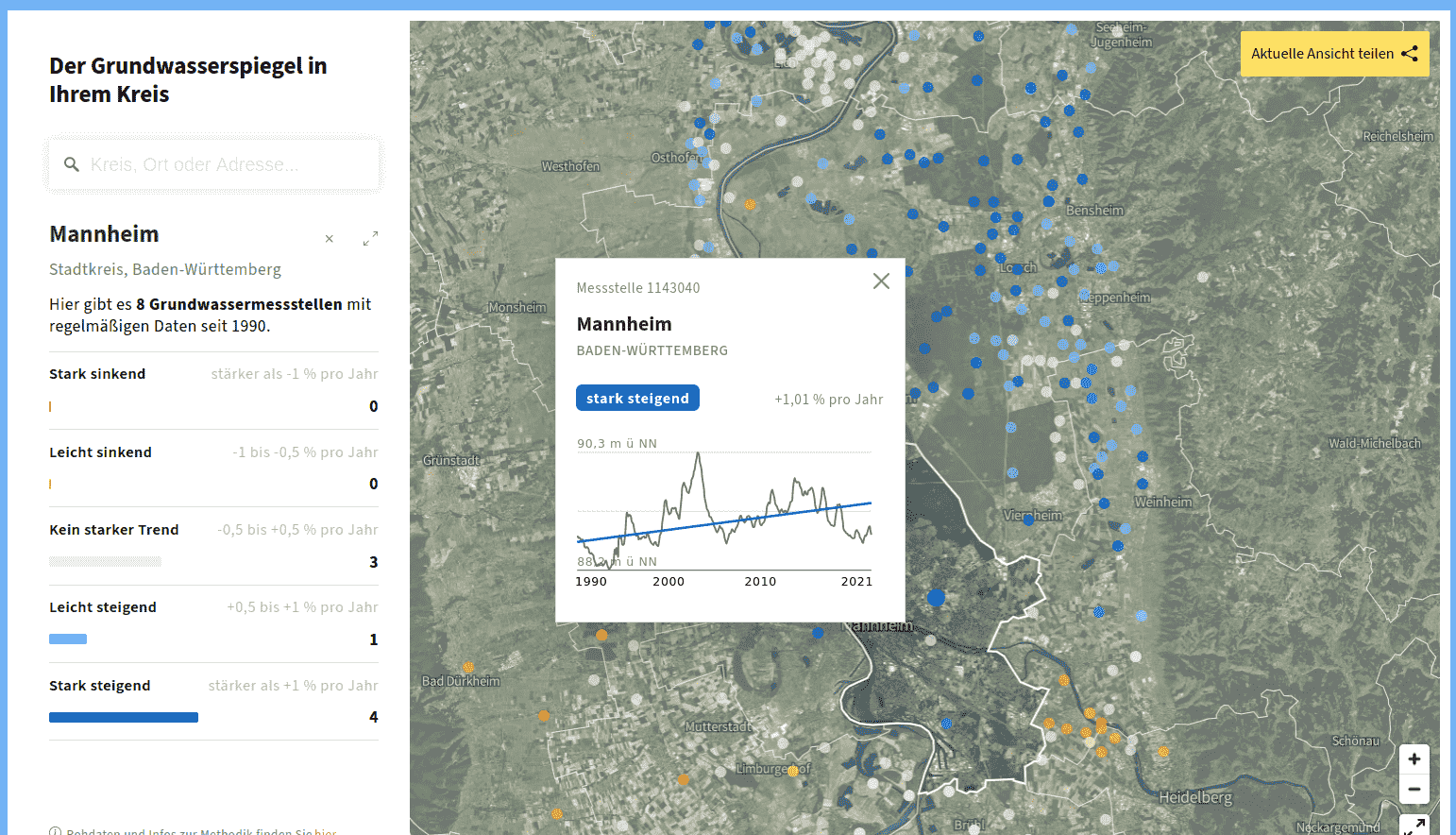This screenshot has height=835, width=1456.
Task: Close the Messstelle 1143040 popup
Action: coord(881,281)
